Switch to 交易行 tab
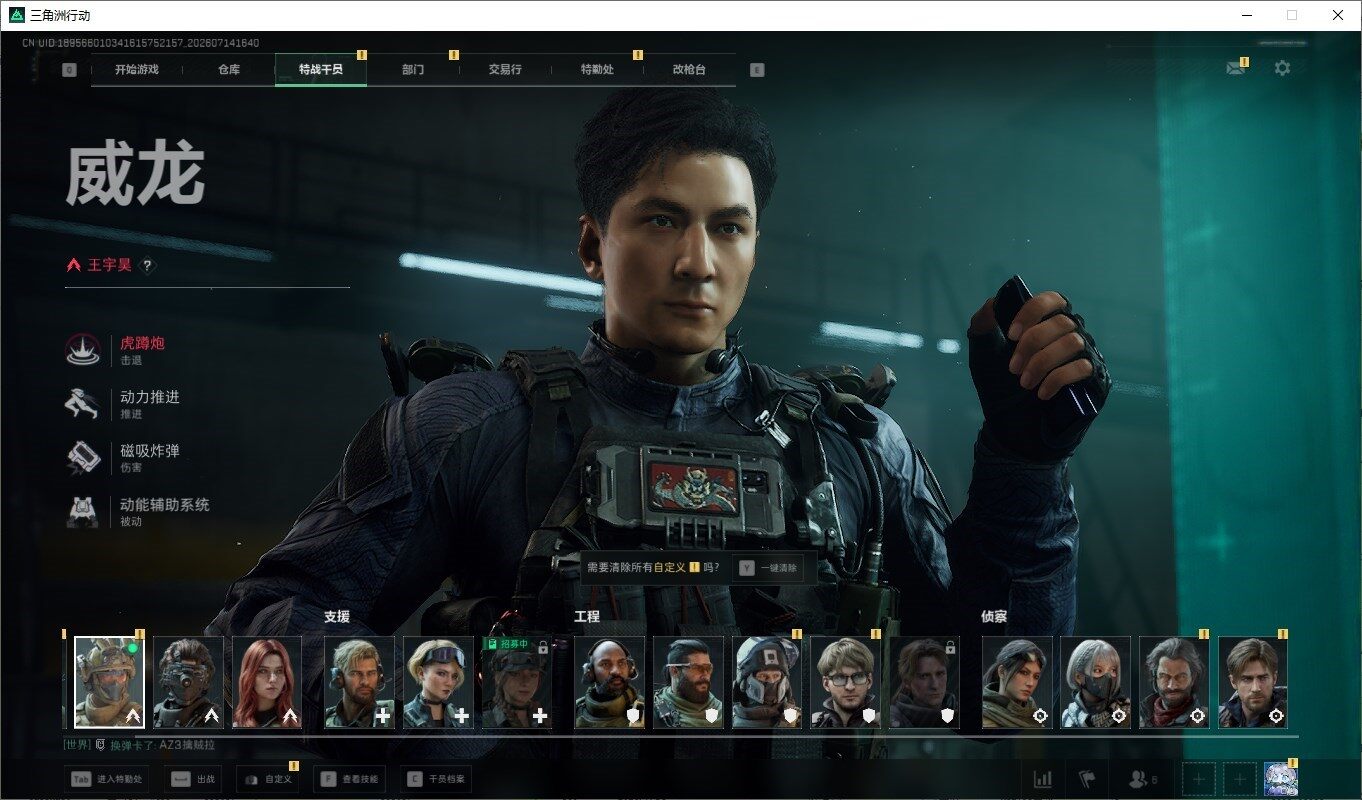This screenshot has width=1362, height=800. pyautogui.click(x=505, y=70)
